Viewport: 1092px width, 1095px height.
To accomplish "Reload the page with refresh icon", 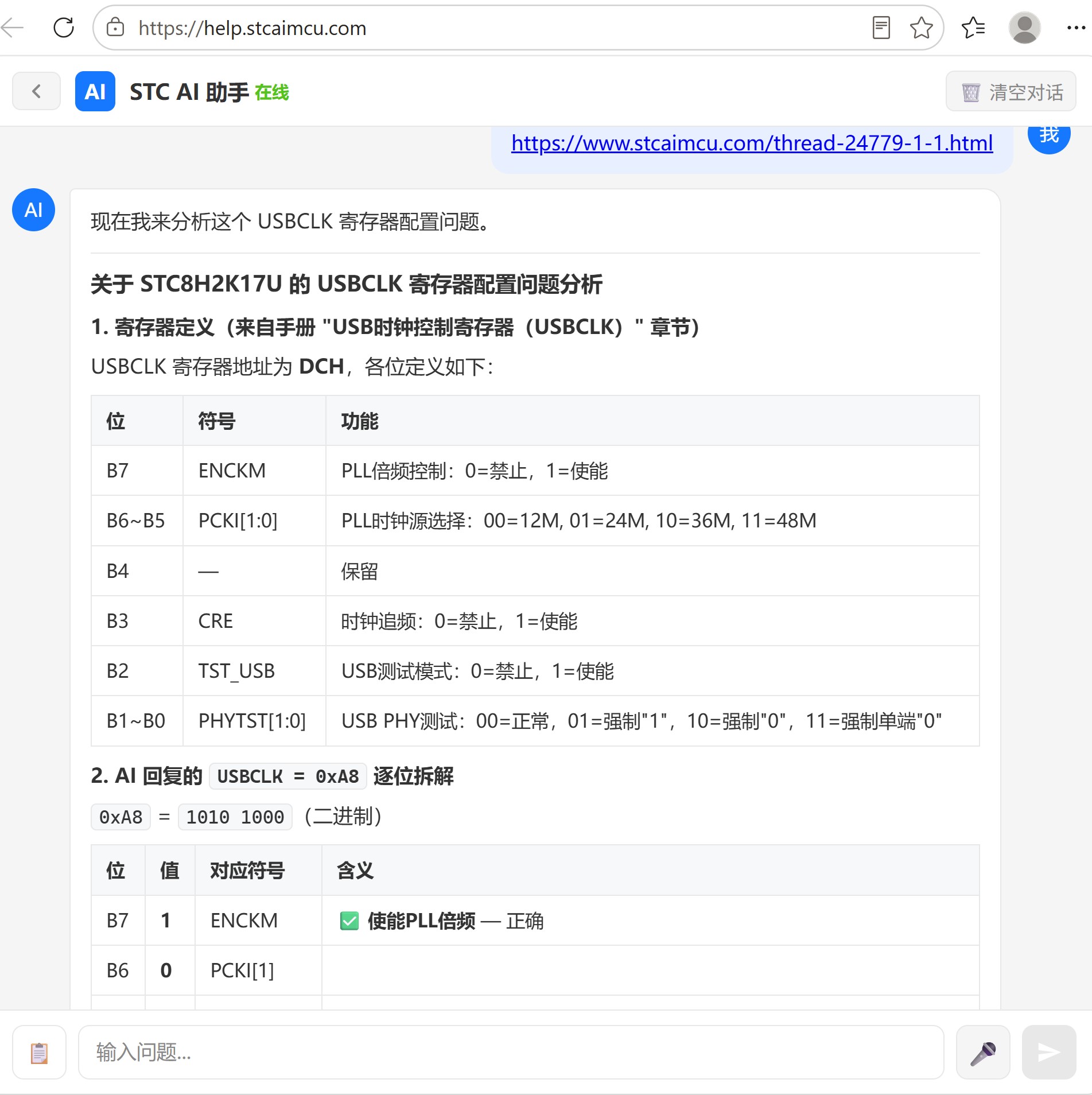I will 64,28.
